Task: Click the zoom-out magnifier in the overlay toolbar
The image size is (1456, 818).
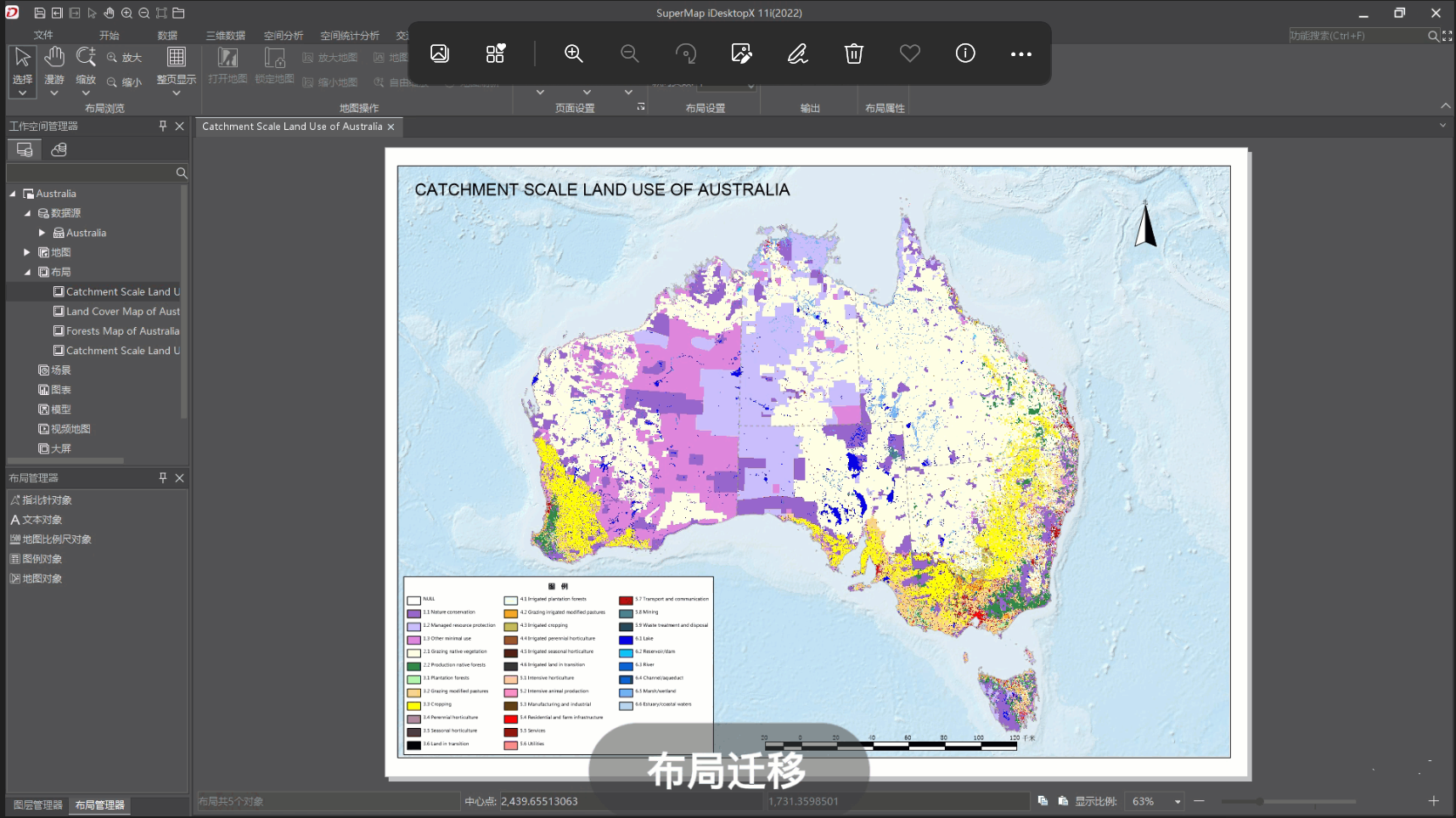Action: (x=630, y=54)
